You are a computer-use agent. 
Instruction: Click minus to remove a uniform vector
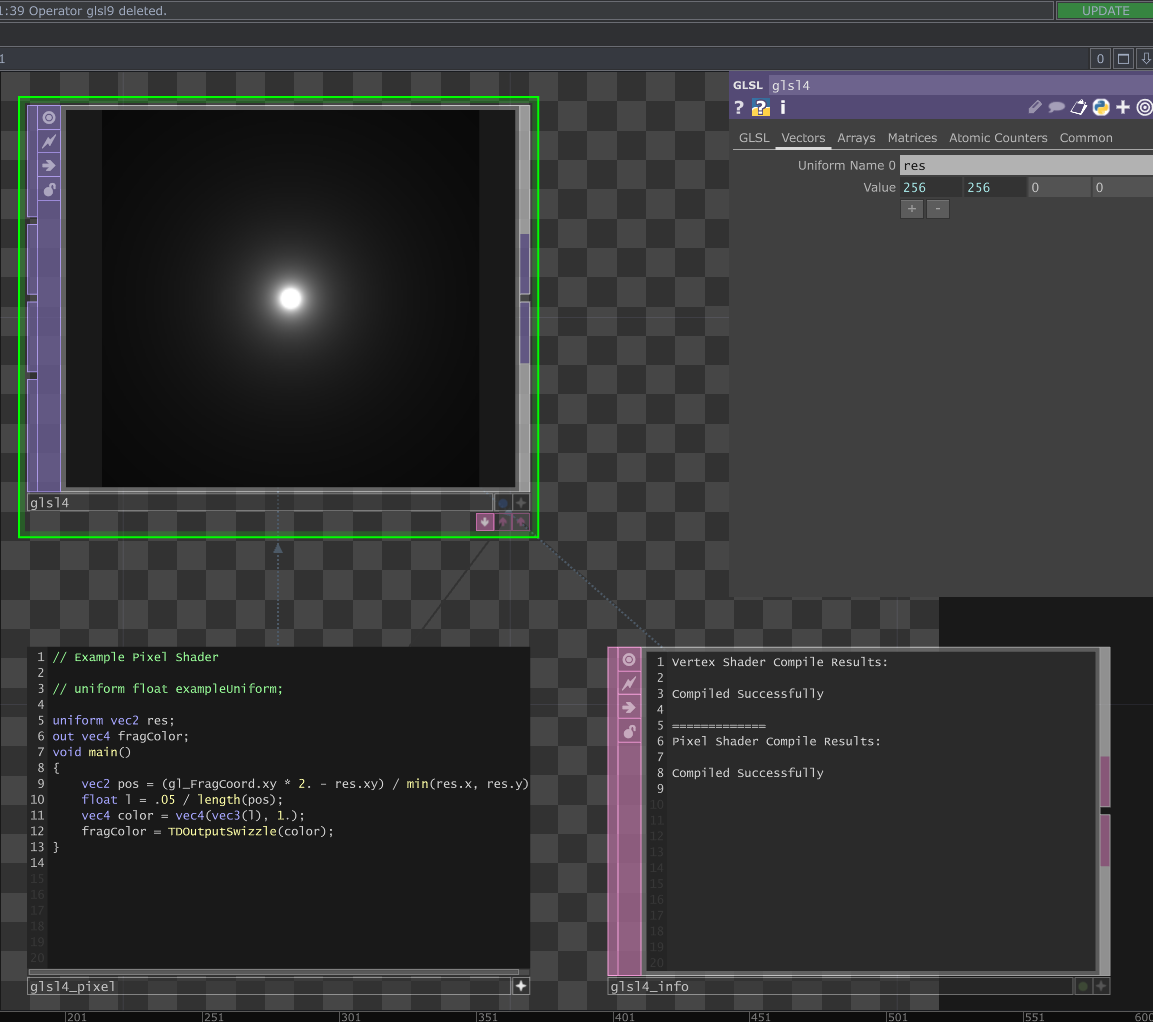(x=937, y=209)
